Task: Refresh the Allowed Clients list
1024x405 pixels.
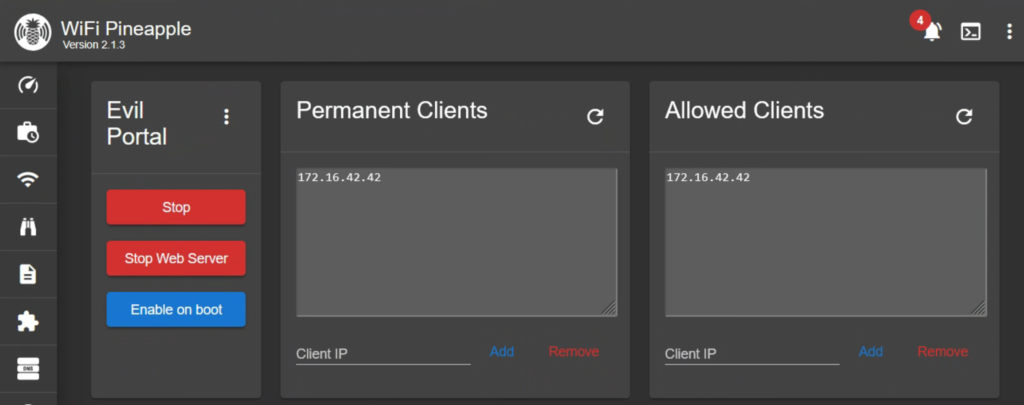Action: pos(964,117)
